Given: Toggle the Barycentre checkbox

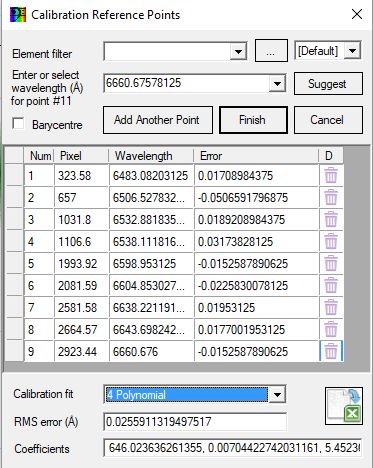Looking at the screenshot, I should (18, 124).
